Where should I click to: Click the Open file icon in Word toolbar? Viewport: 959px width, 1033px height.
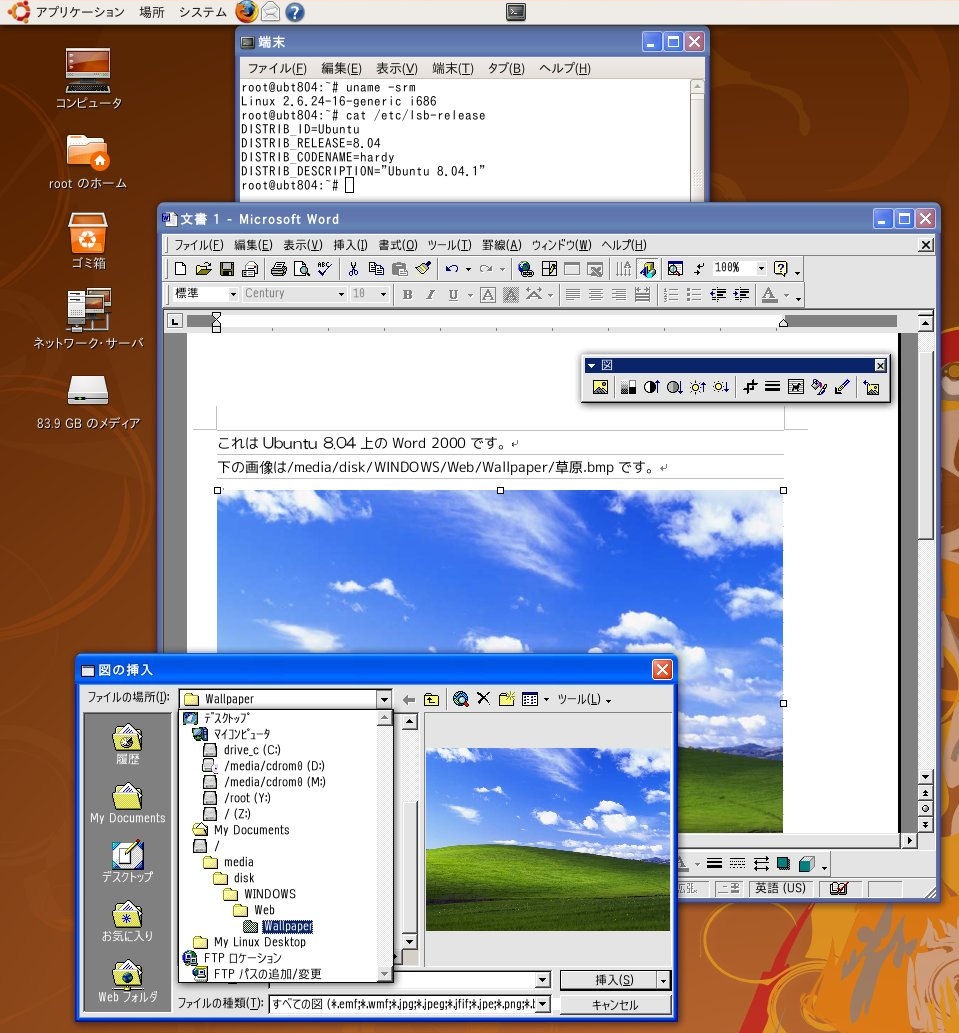point(203,269)
